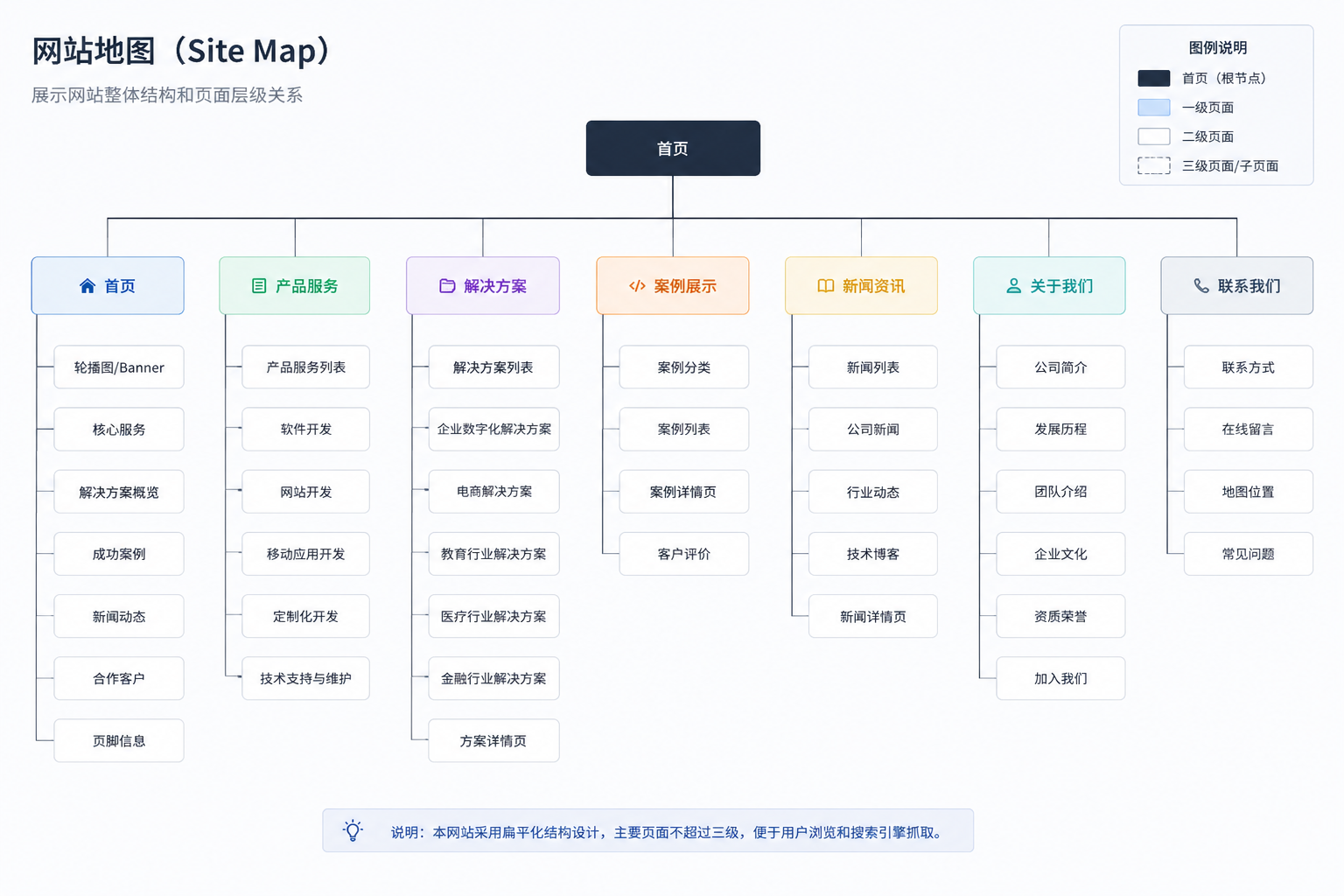This screenshot has height=896, width=1344.
Task: Select the 加入我们 node
Action: (x=1060, y=678)
